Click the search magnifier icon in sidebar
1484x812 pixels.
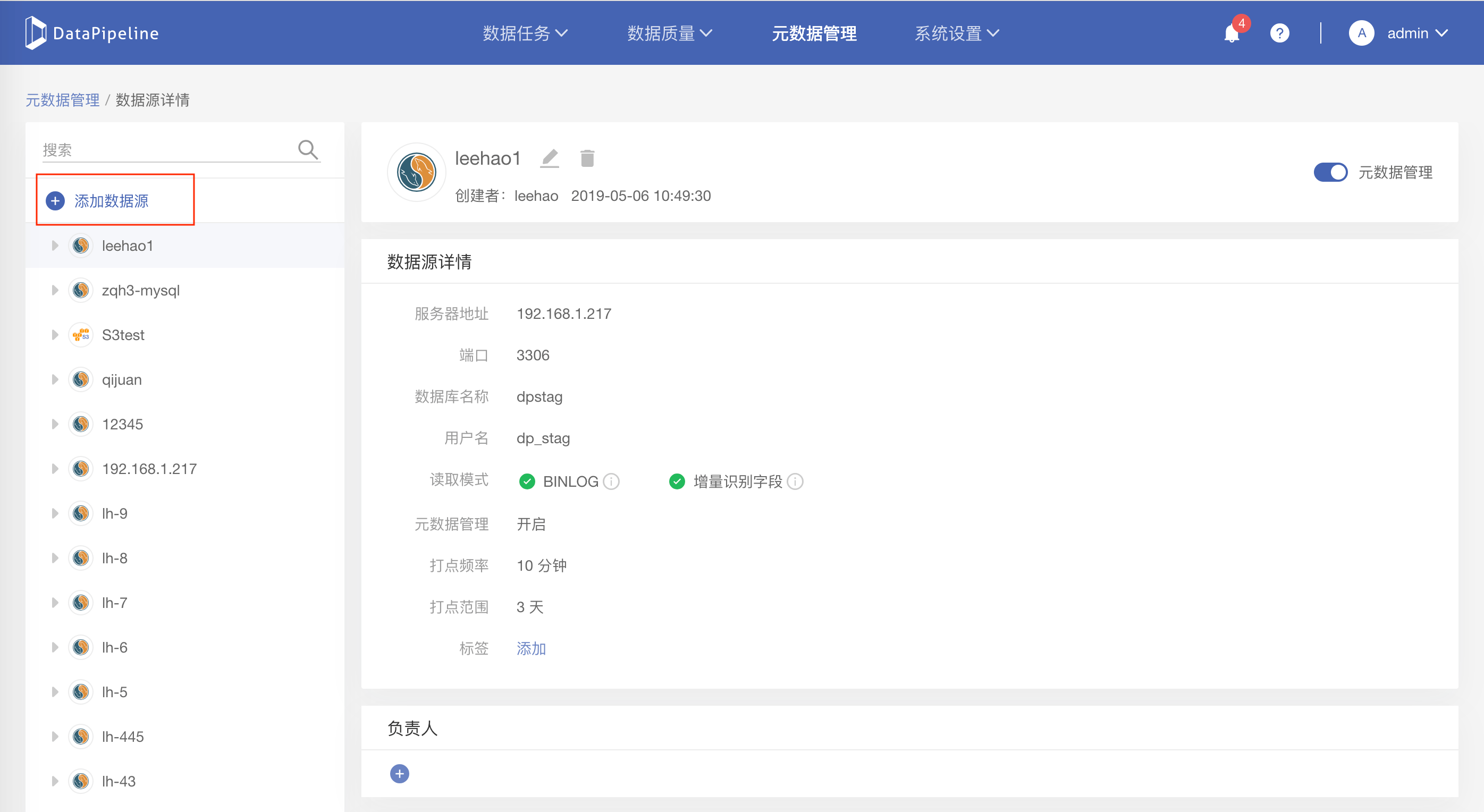tap(308, 150)
